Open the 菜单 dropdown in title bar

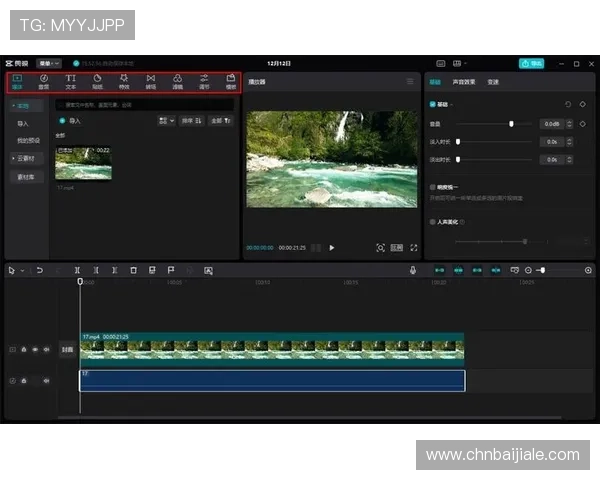tap(49, 63)
